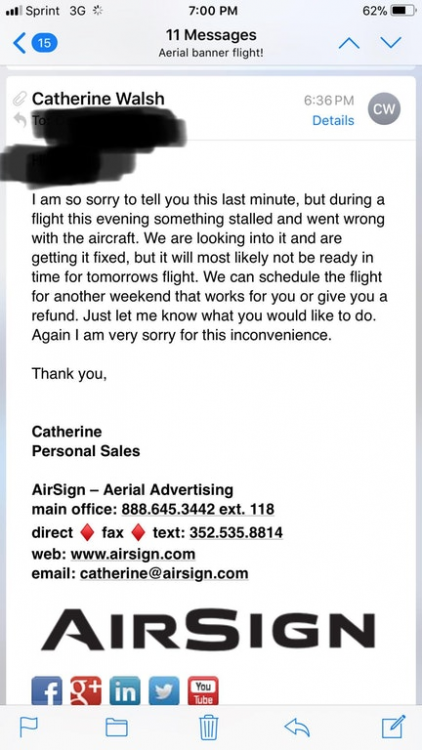Open the Google Plus icon
The image size is (422, 750).
coord(86,691)
